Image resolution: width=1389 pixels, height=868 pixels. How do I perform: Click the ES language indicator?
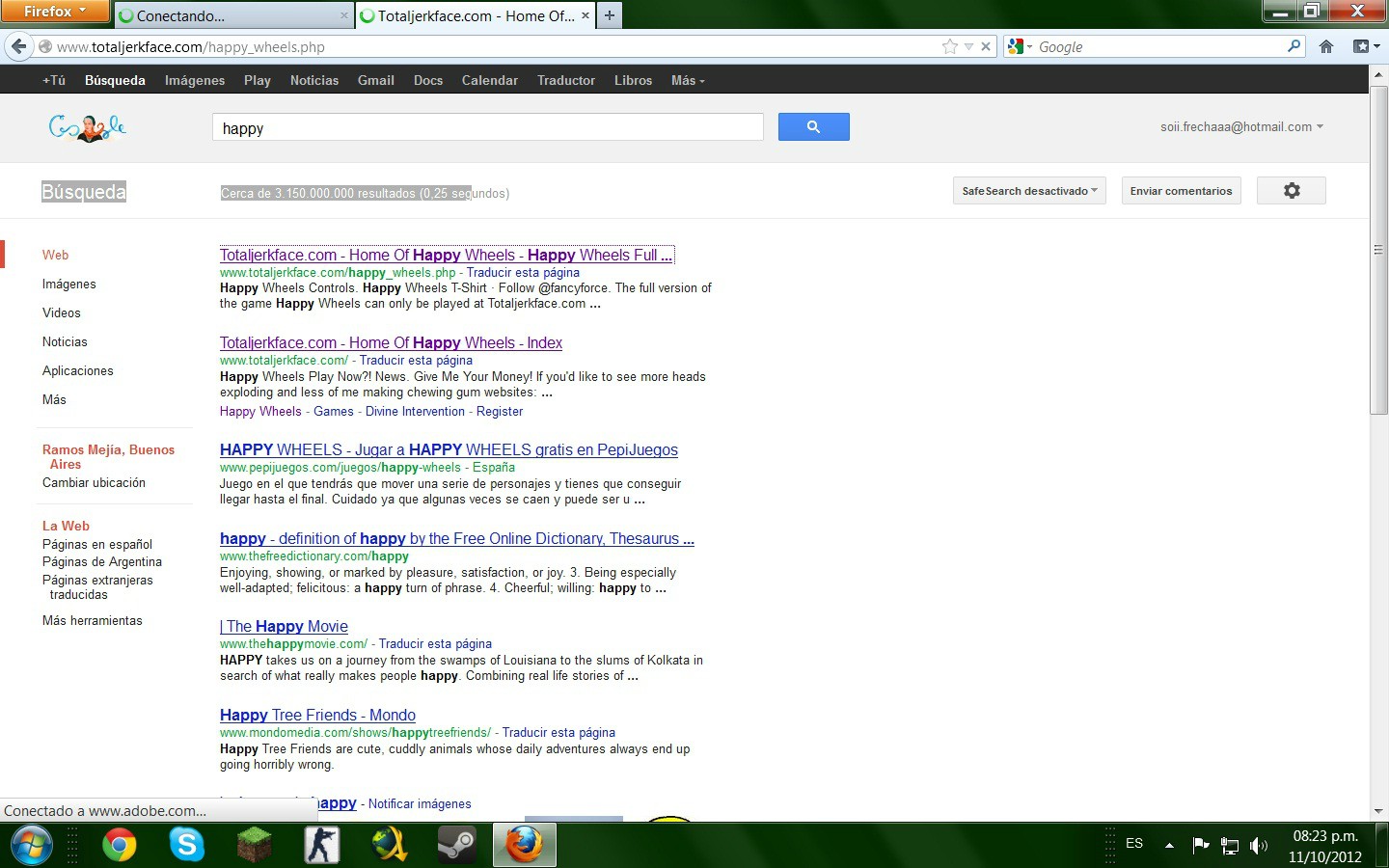click(1134, 843)
